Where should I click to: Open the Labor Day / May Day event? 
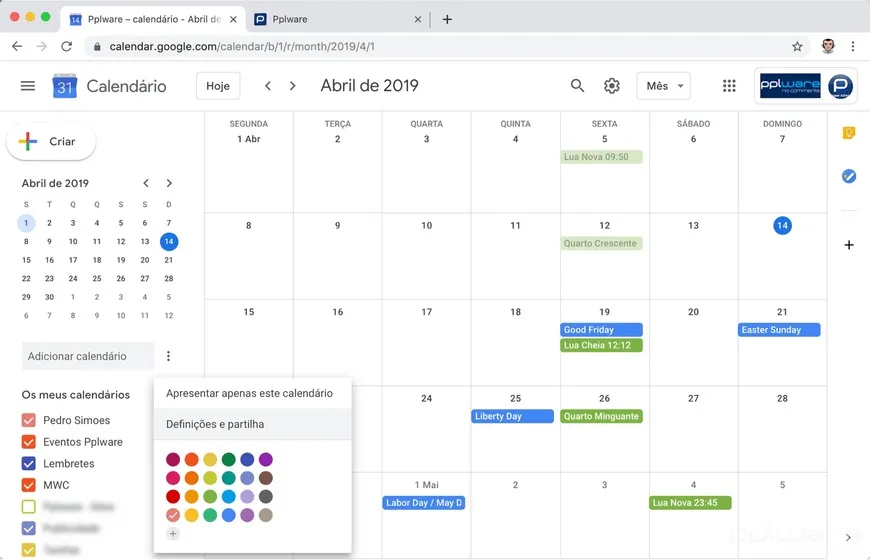coord(424,503)
